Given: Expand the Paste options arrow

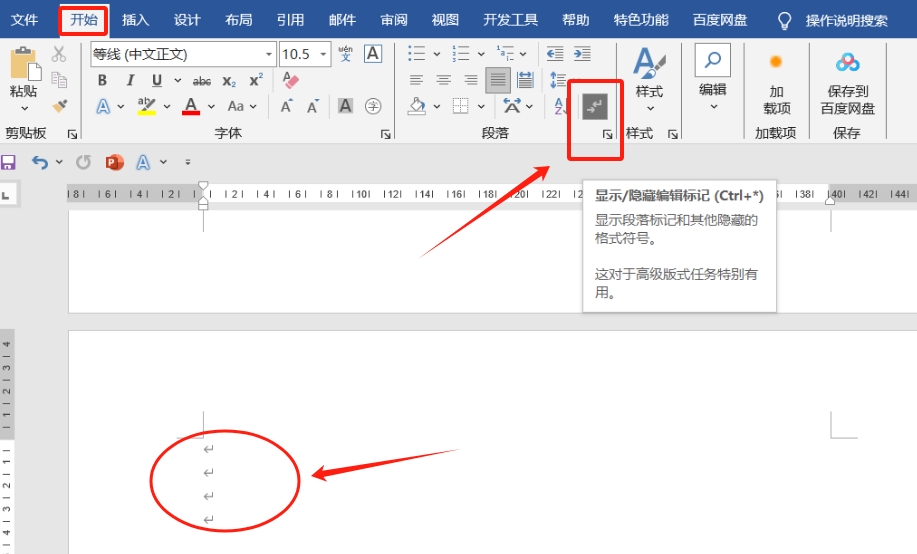Looking at the screenshot, I should [x=25, y=108].
